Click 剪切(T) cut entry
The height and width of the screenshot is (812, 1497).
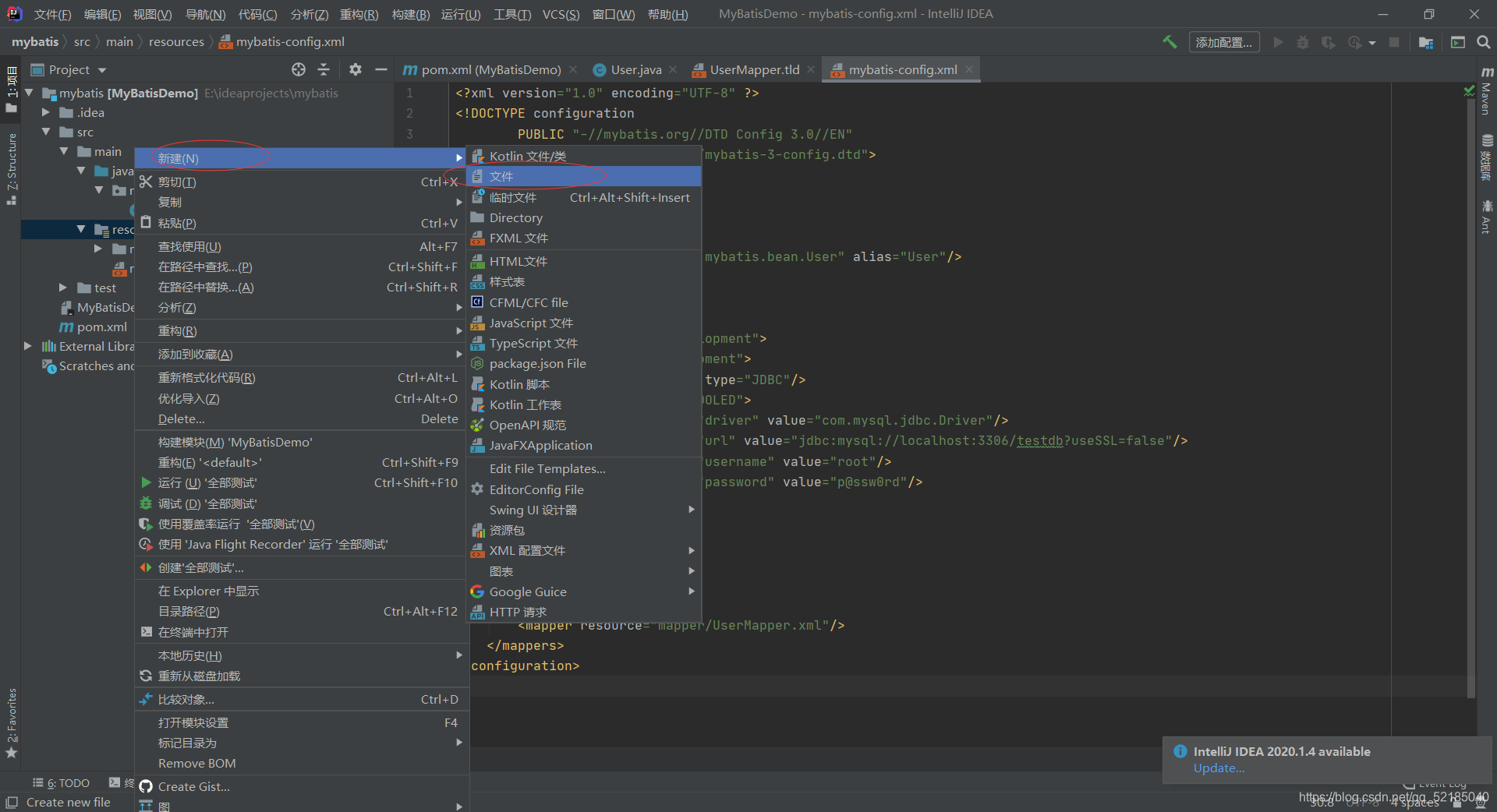[300, 182]
